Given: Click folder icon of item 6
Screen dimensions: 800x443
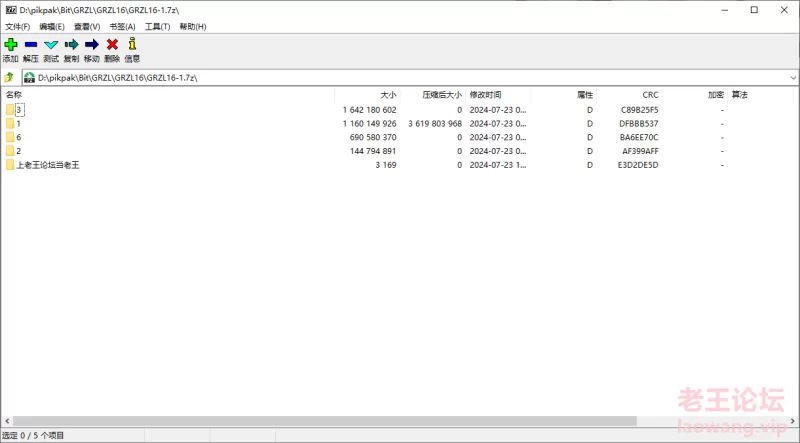Looking at the screenshot, I should pos(10,137).
